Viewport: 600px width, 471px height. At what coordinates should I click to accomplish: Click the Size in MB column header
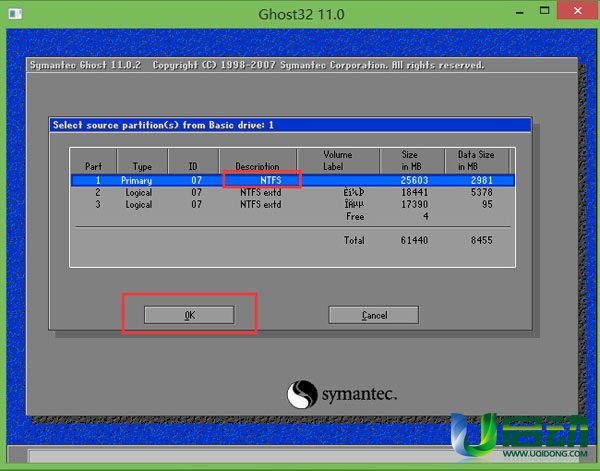pos(411,160)
